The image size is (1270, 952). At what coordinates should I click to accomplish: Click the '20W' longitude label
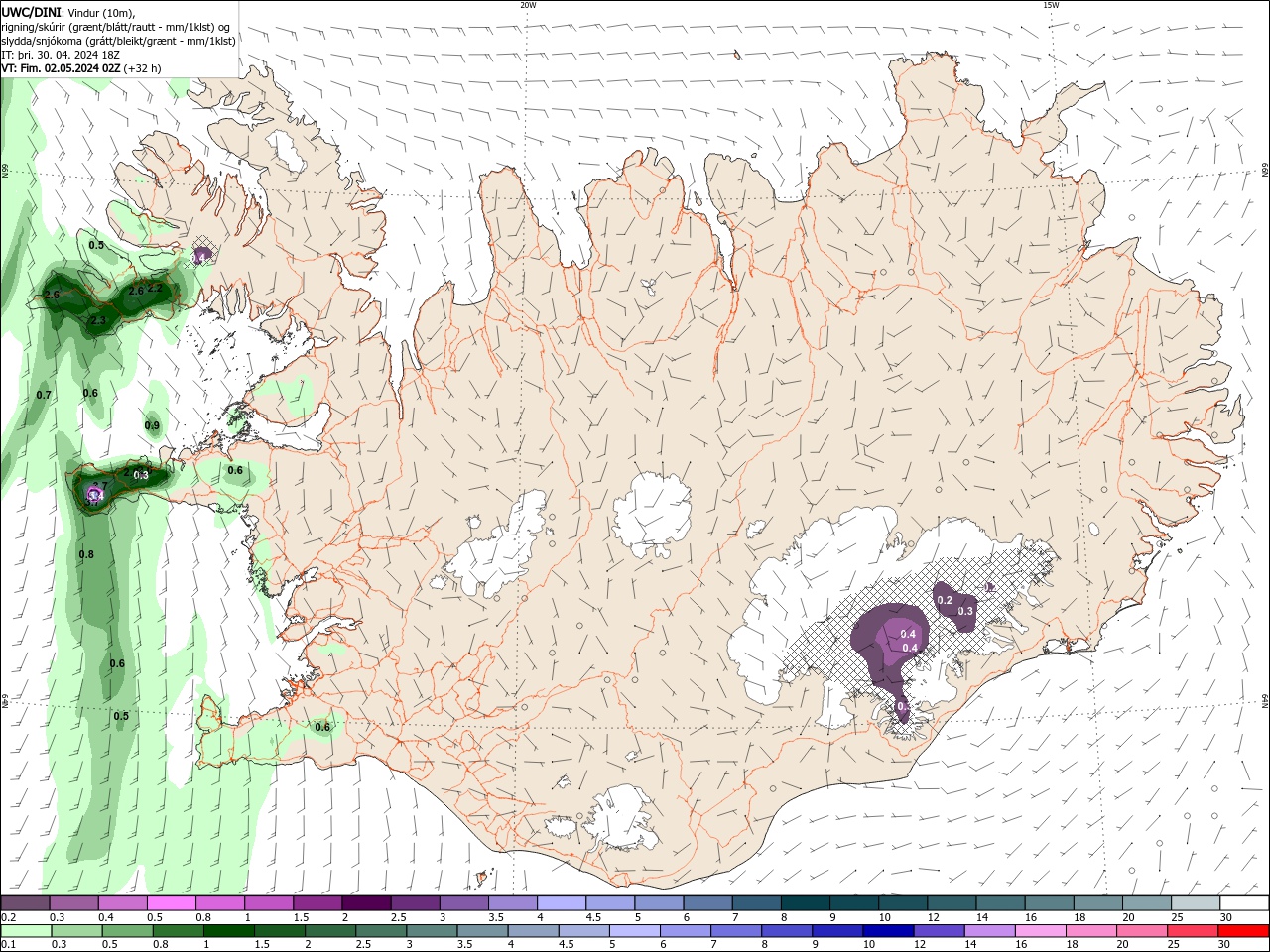[x=528, y=5]
